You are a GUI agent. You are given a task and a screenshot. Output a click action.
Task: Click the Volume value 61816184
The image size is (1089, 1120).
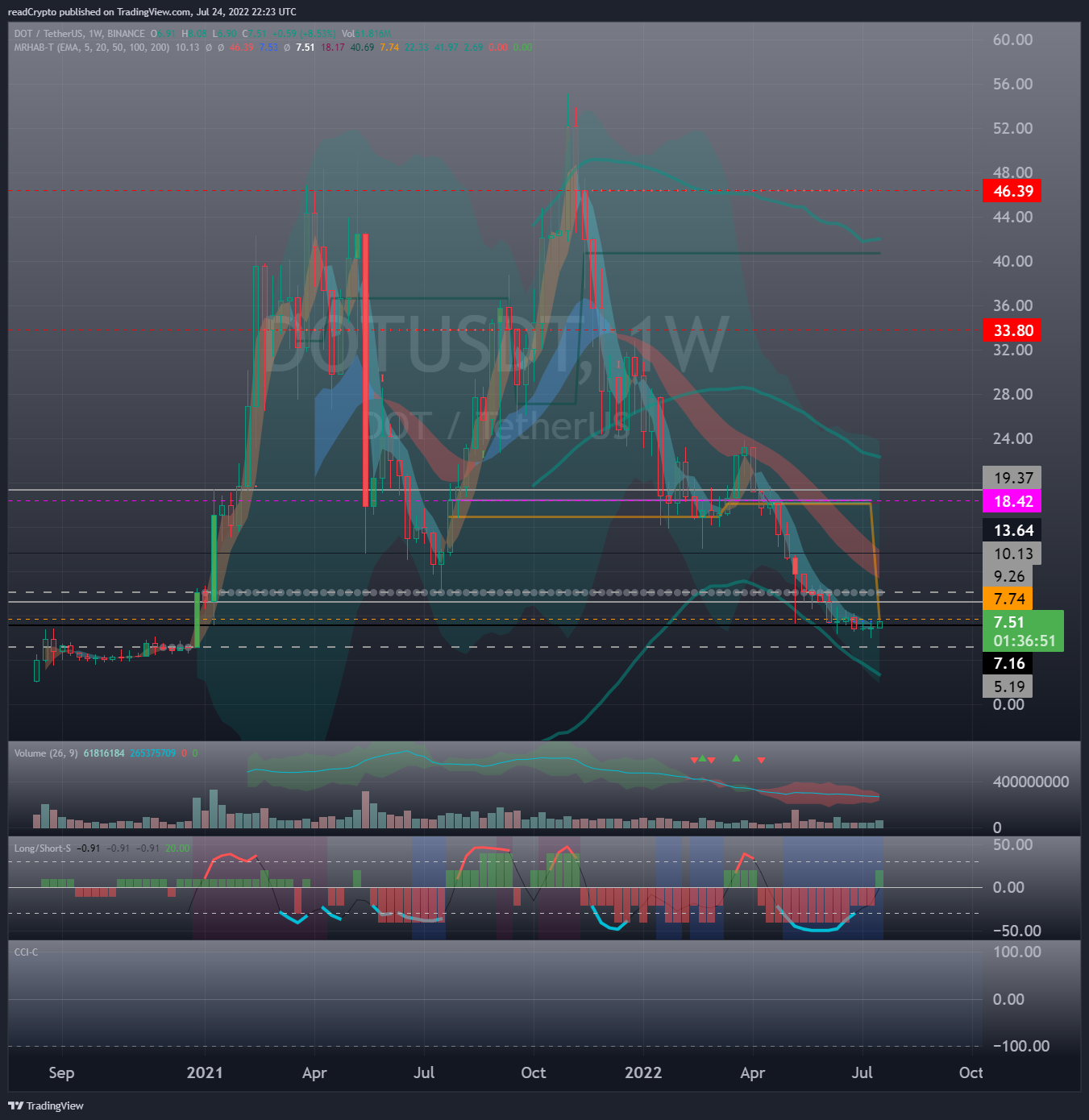(104, 753)
